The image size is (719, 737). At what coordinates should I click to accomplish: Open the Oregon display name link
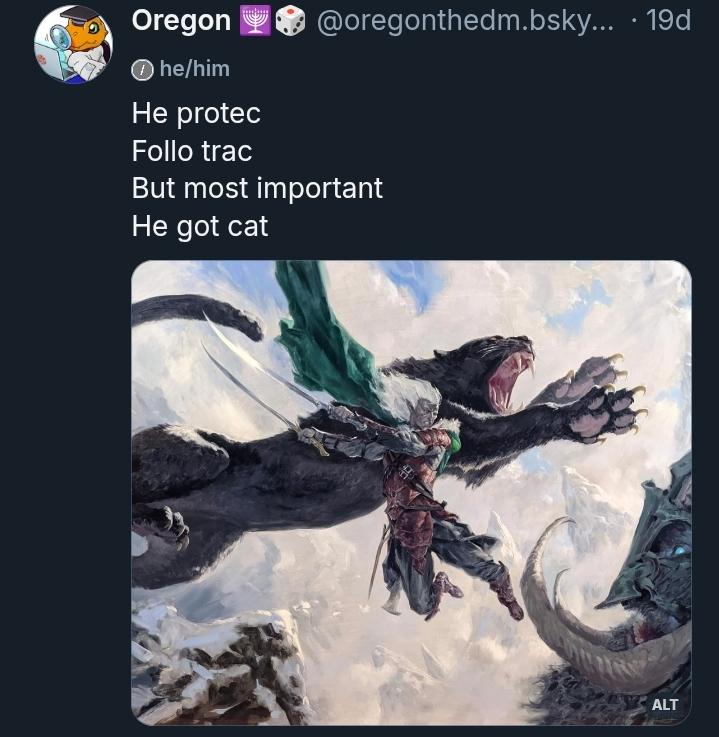click(181, 20)
